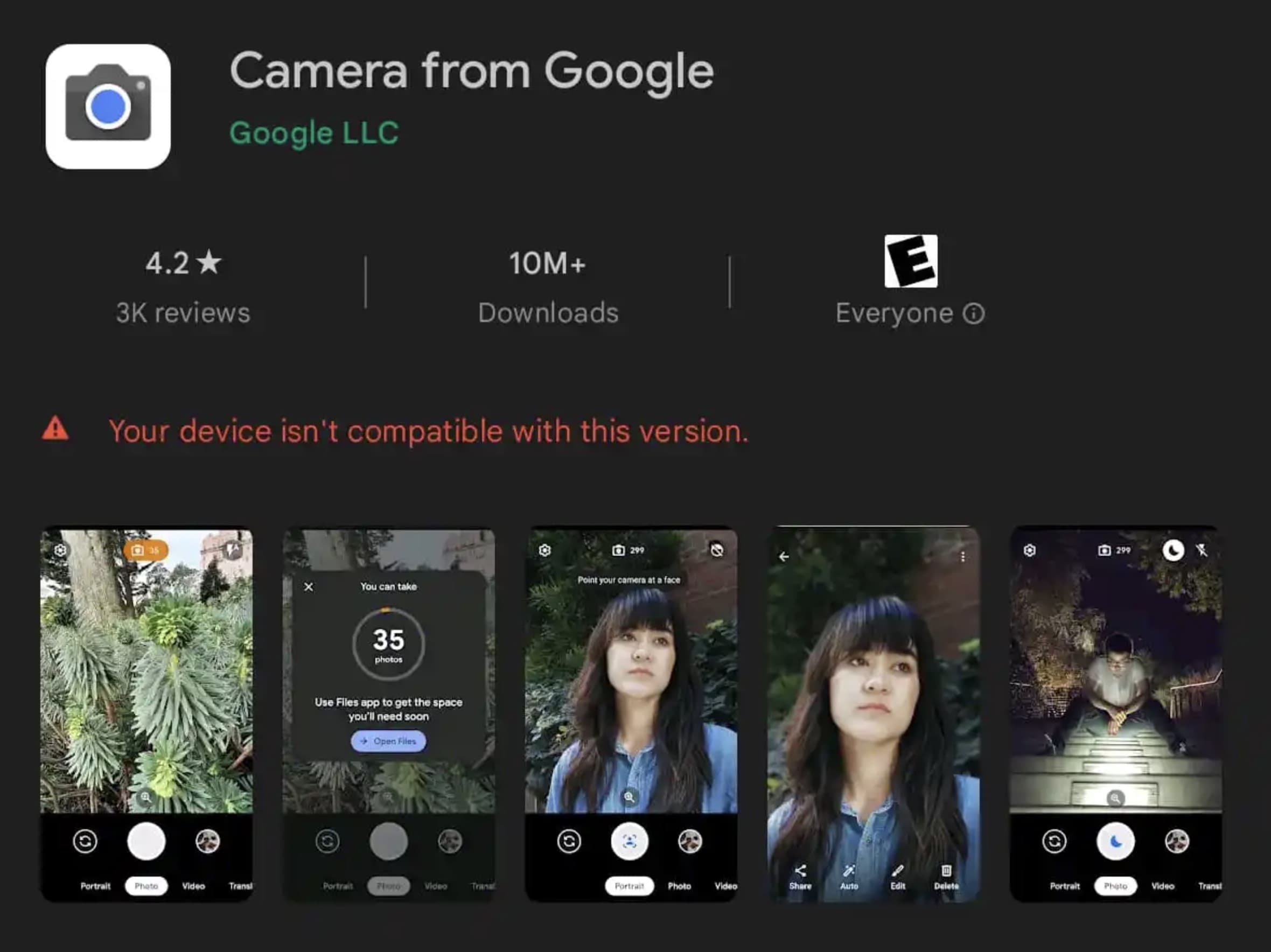Tap switch-camera icon in plants screenshot
This screenshot has height=952, width=1271.
[x=85, y=842]
